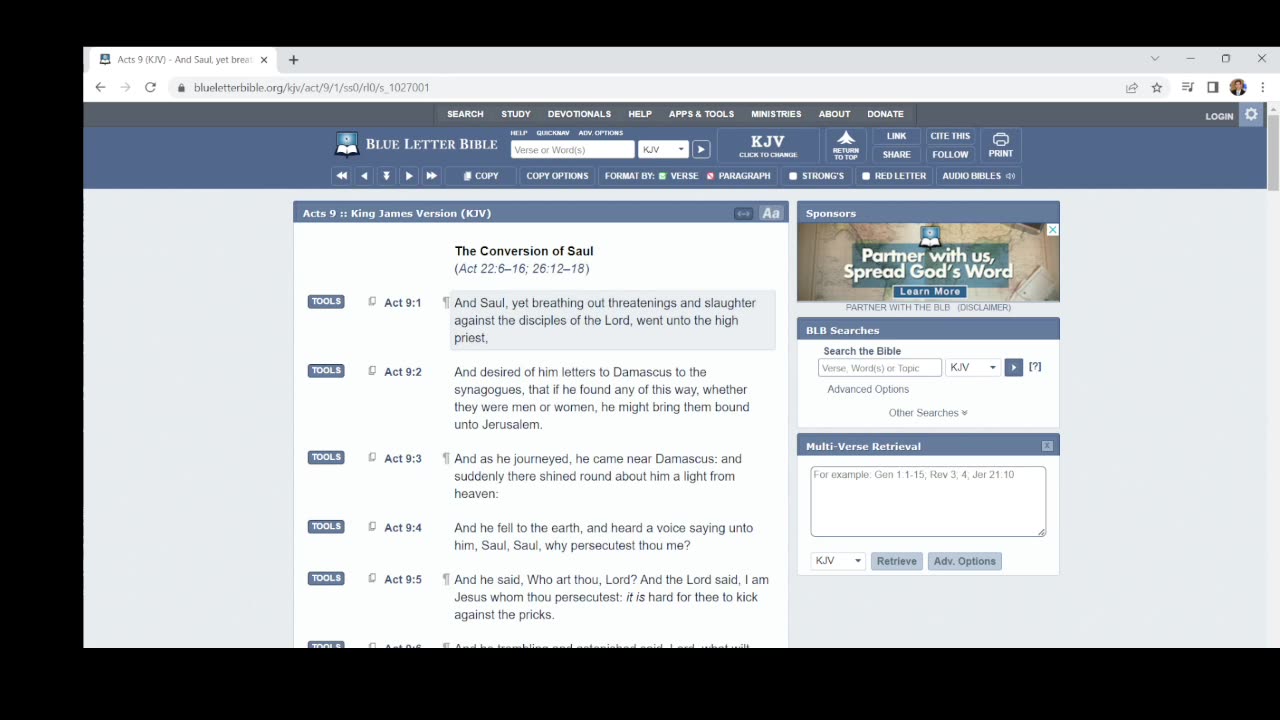Image resolution: width=1280 pixels, height=720 pixels.
Task: Click Adv. Options button
Action: pyautogui.click(x=965, y=561)
